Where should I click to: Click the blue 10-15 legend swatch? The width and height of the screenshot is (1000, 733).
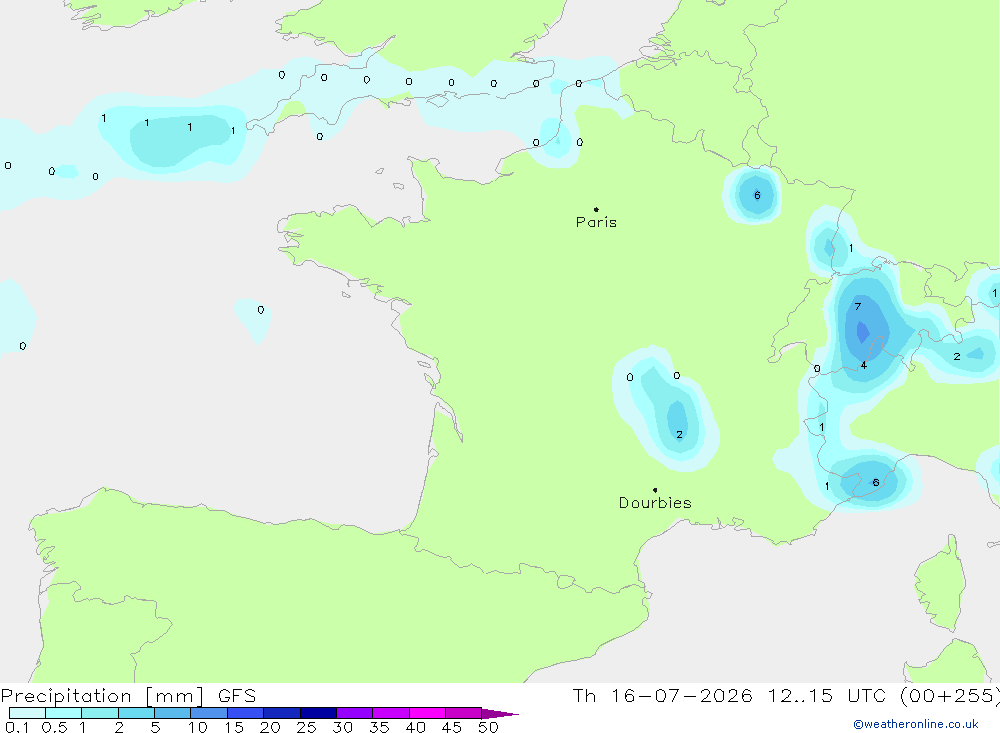[x=209, y=713]
